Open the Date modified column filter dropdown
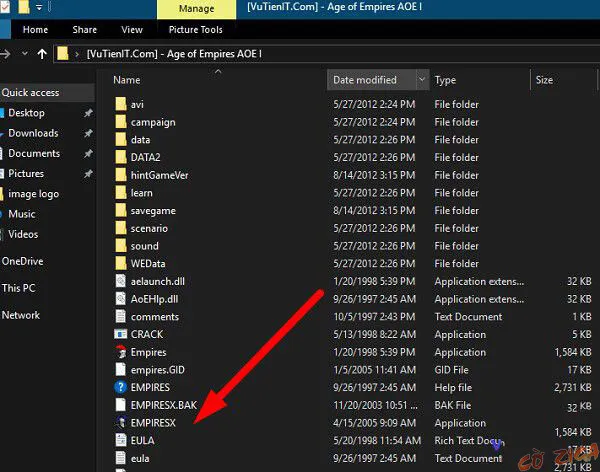The image size is (600, 472). (x=421, y=80)
